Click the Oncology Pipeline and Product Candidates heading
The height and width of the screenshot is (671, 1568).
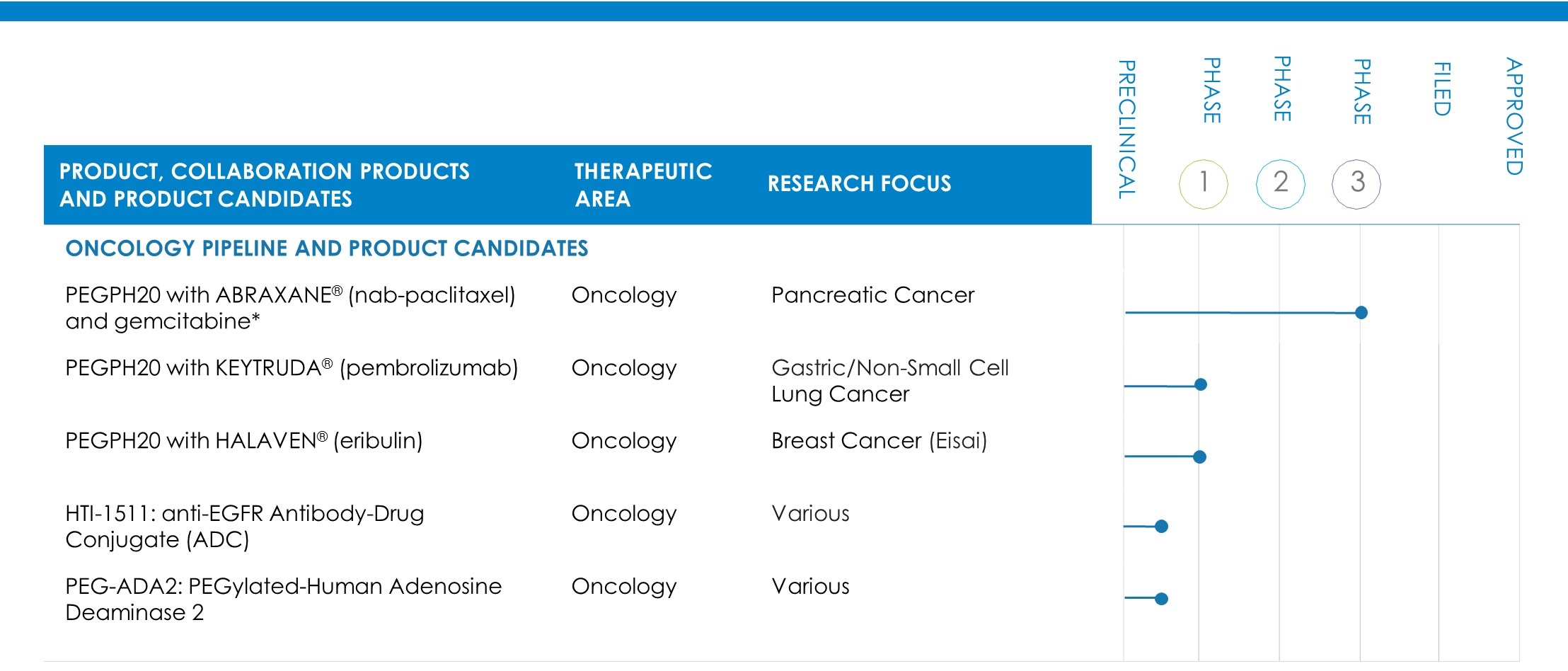click(326, 248)
